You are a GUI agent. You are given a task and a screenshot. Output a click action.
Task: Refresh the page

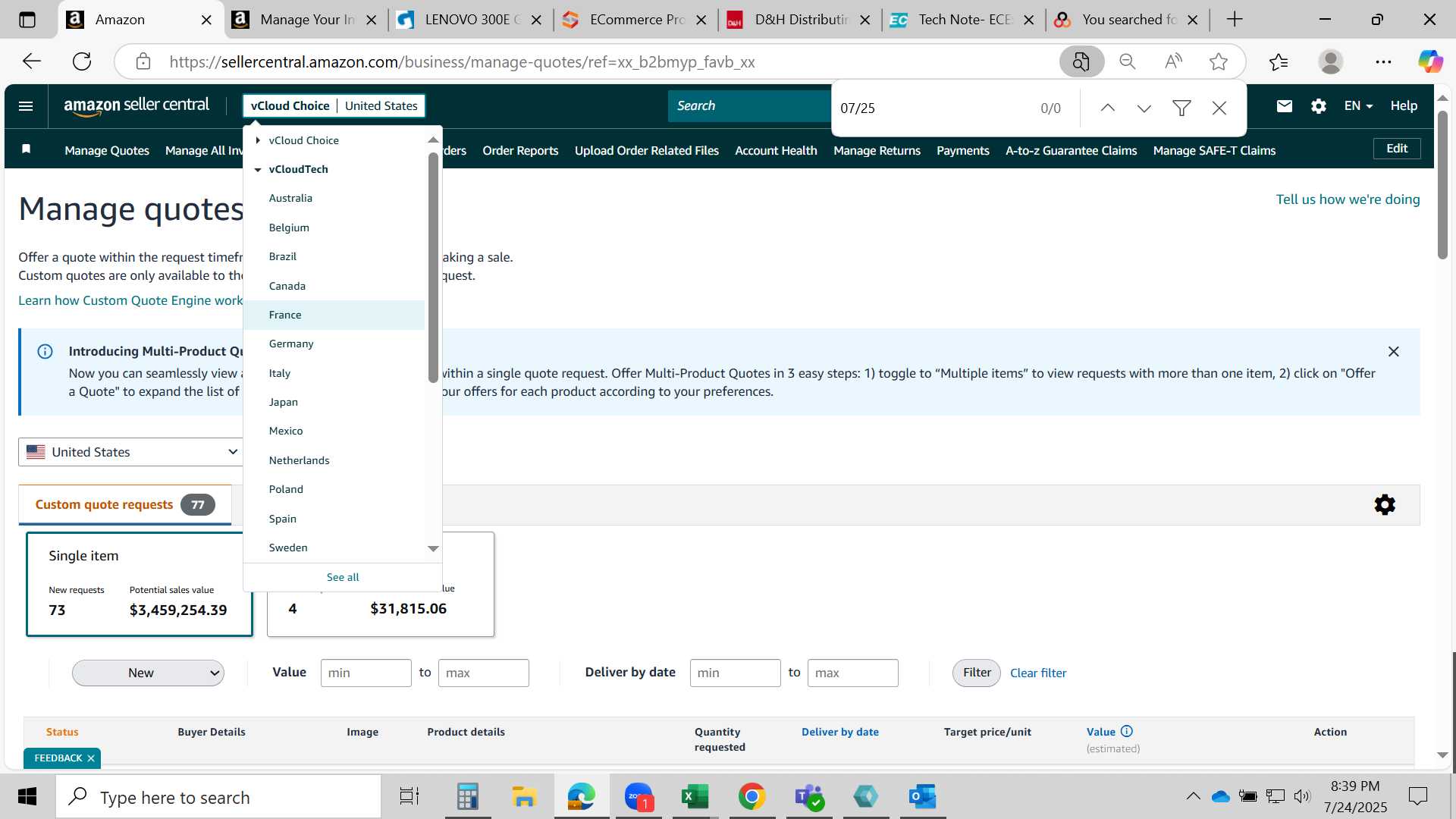click(82, 61)
